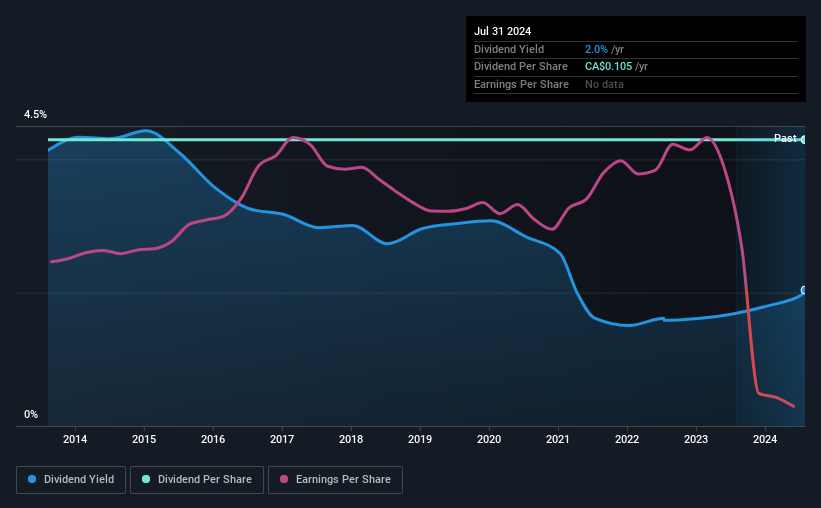Click the Dividend Yield end-point marker on the chart
Viewport: 821px width, 508px height.
(804, 290)
